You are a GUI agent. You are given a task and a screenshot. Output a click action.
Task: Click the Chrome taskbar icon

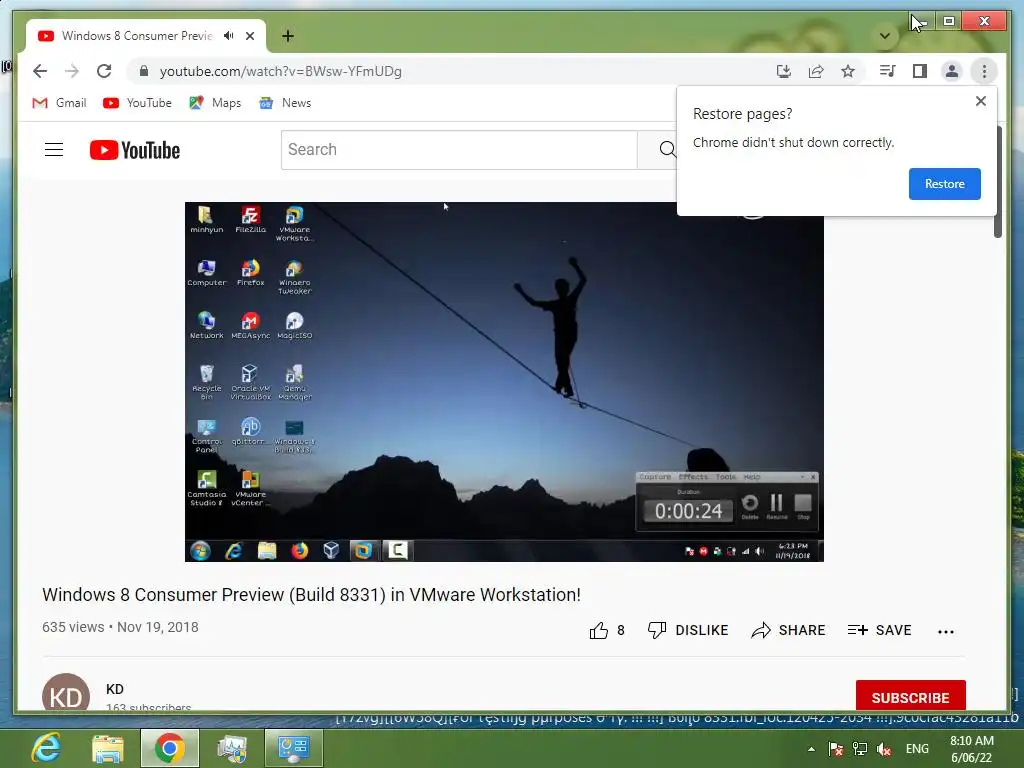click(170, 748)
